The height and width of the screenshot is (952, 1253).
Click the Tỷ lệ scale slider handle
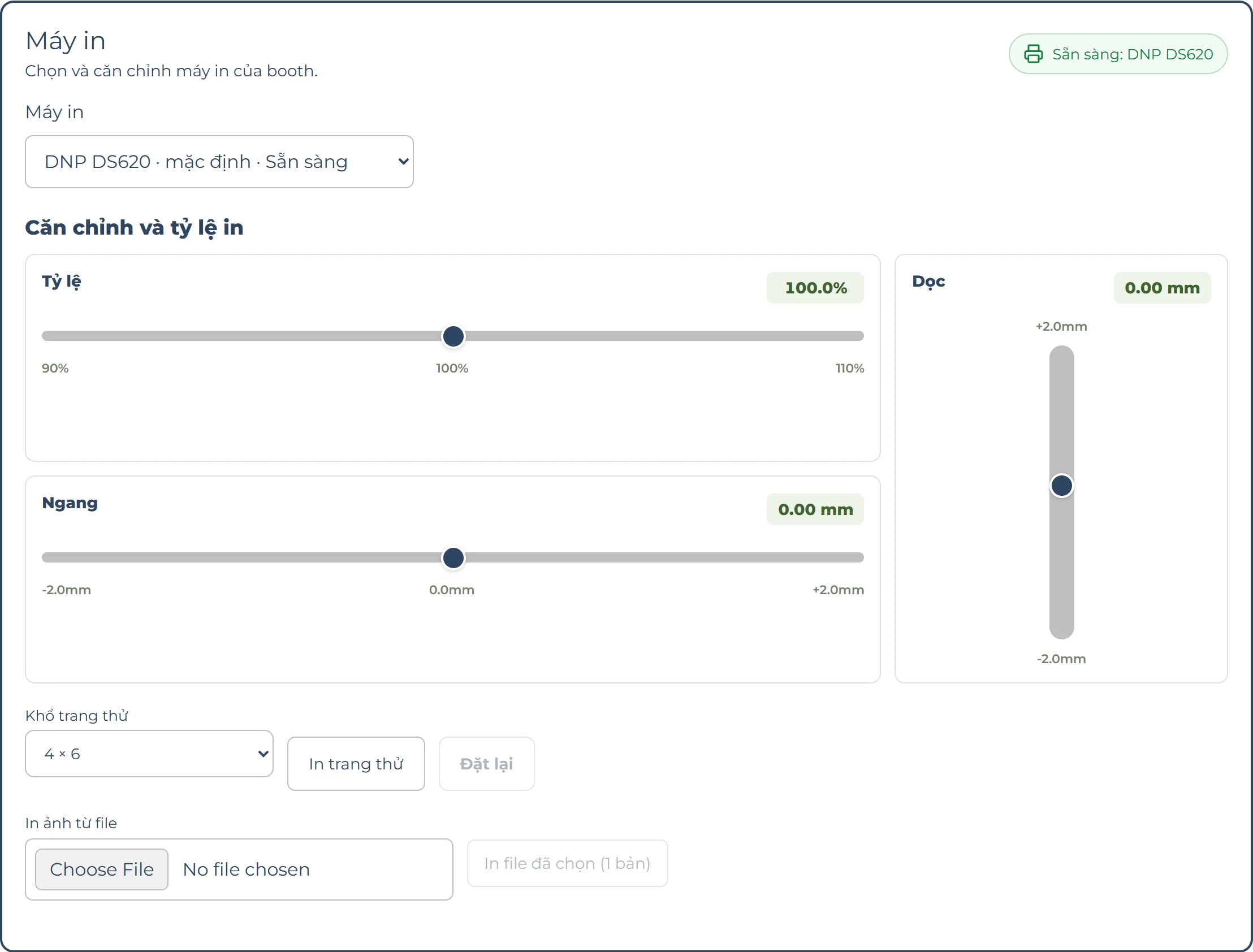click(x=453, y=336)
